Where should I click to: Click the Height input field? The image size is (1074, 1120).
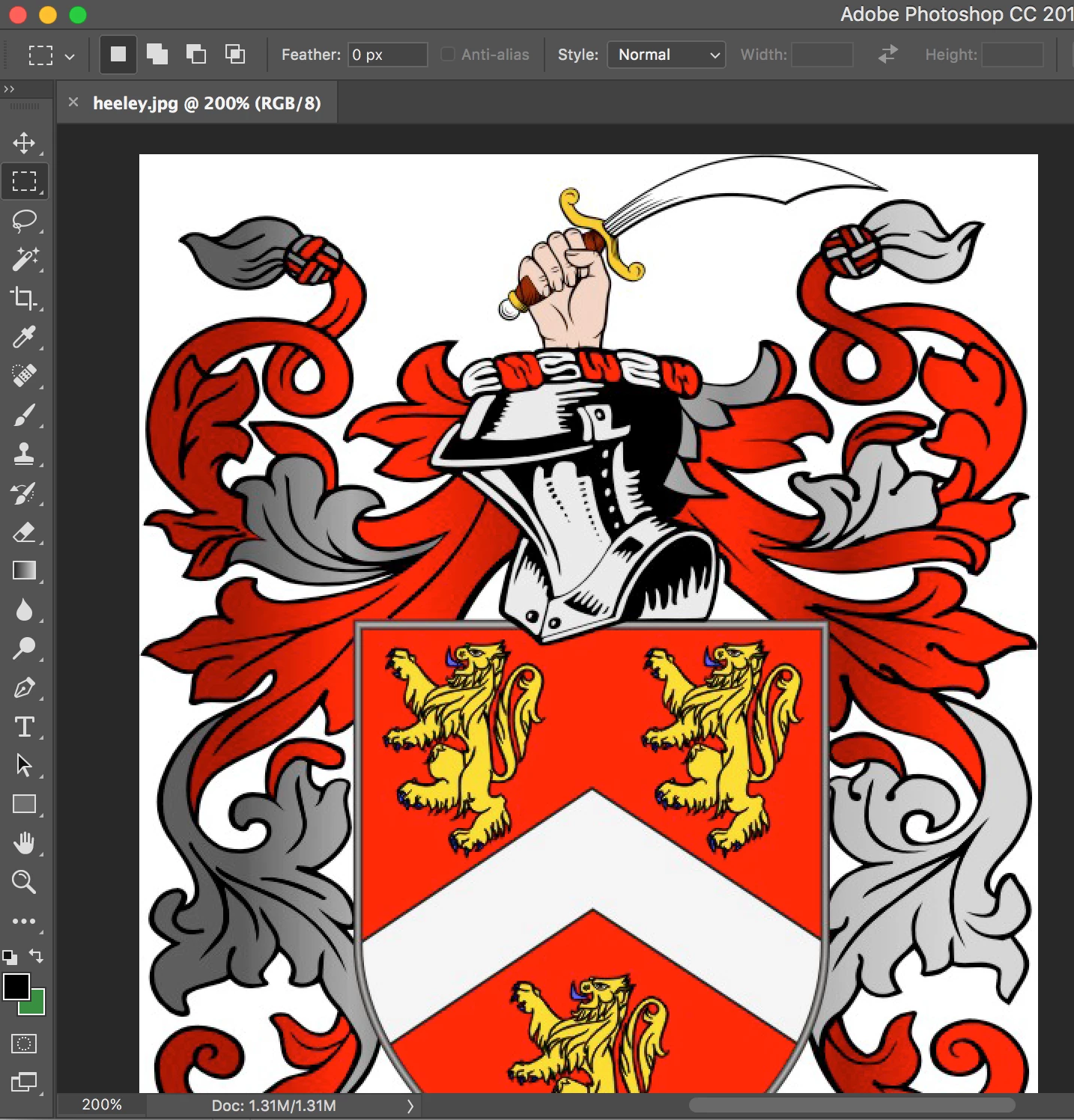pos(1013,55)
